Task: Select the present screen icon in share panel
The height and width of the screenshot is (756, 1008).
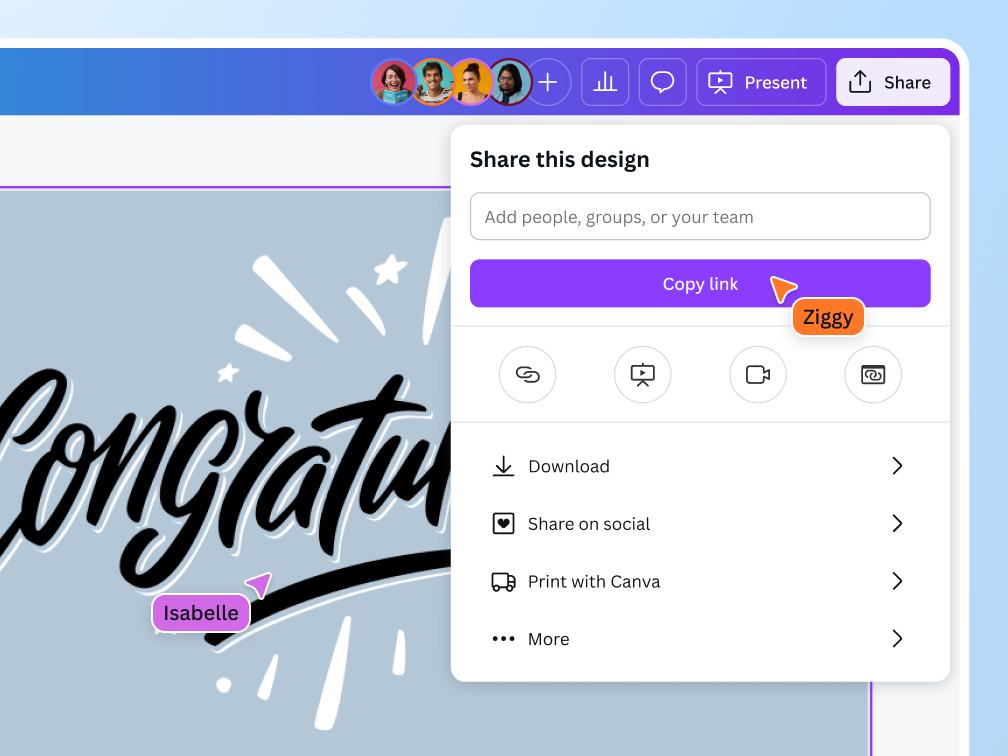Action: pos(642,374)
